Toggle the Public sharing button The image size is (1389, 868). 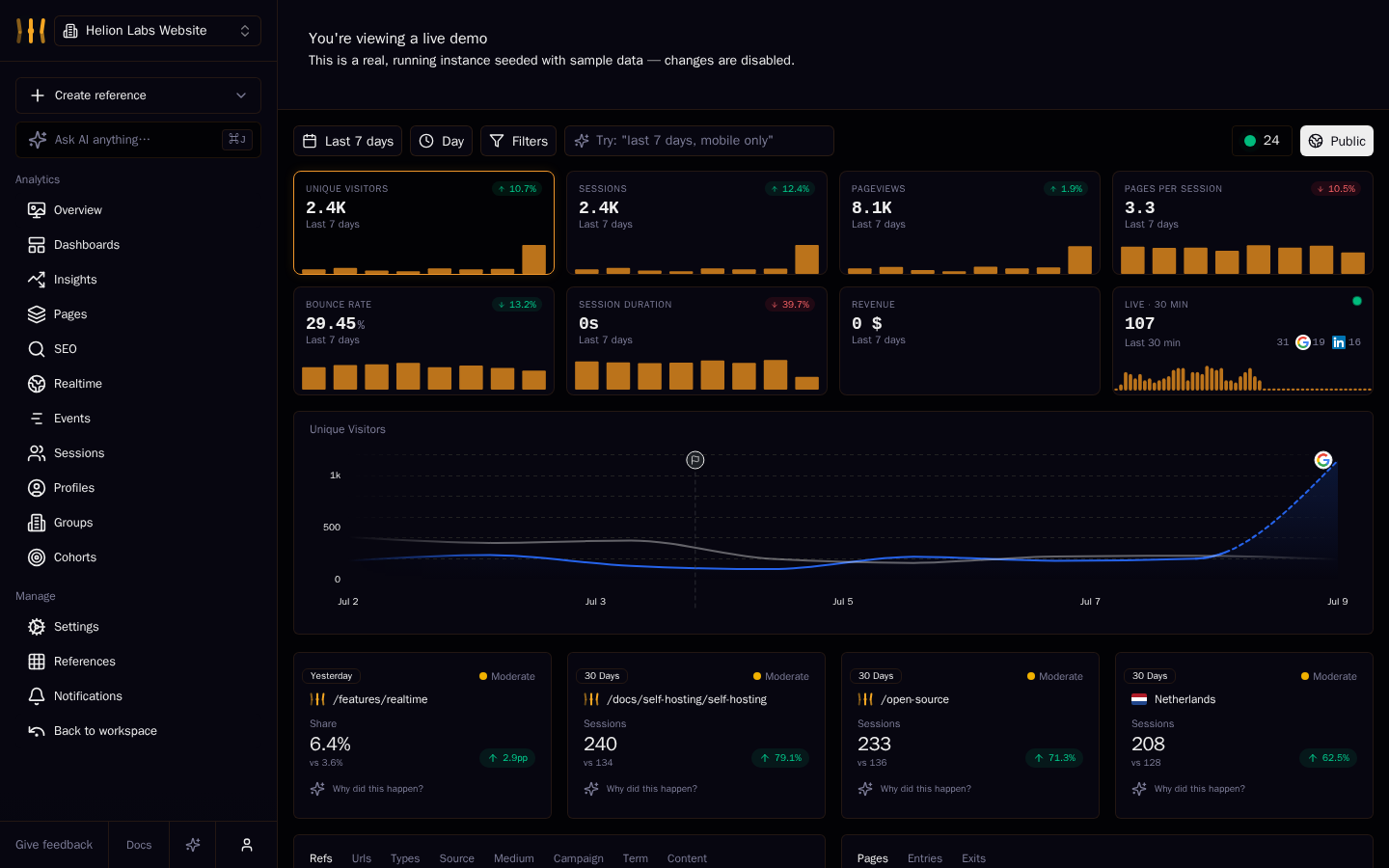pyautogui.click(x=1337, y=141)
